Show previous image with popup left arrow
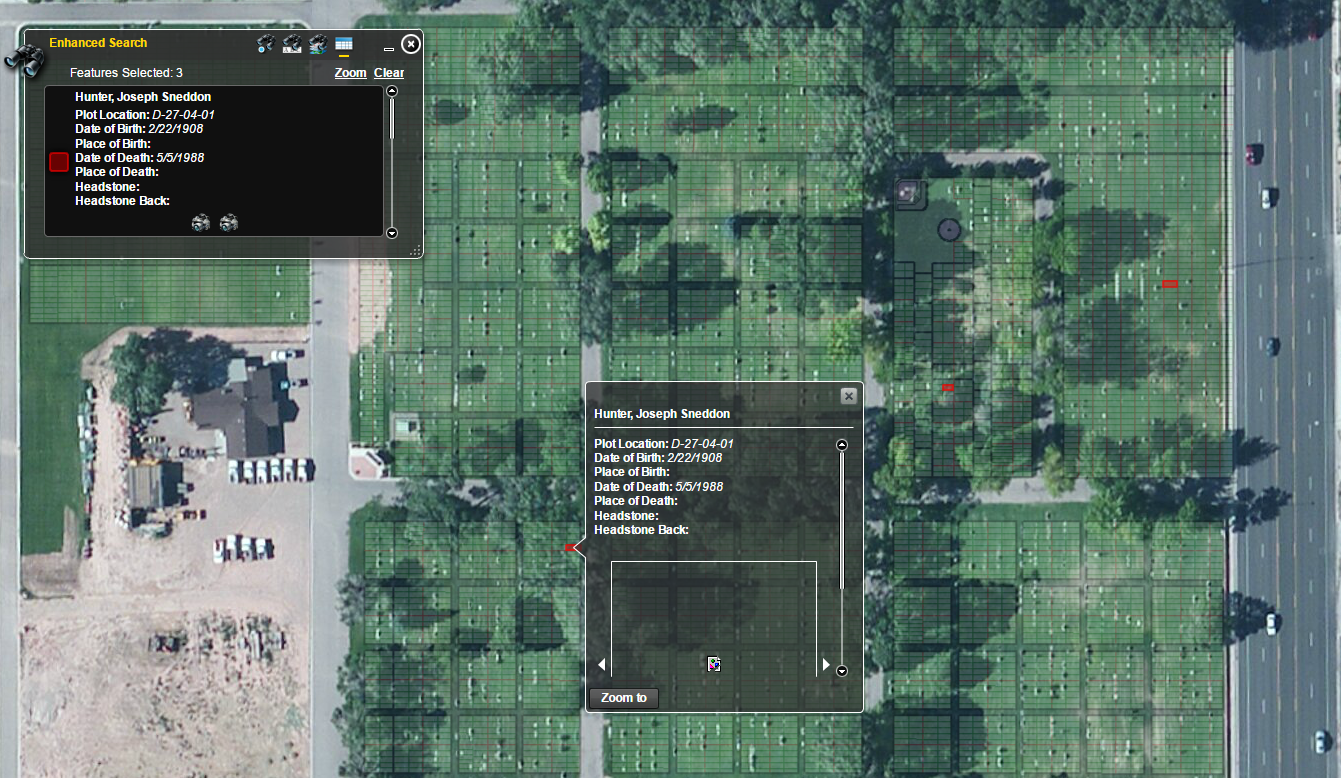 (602, 665)
